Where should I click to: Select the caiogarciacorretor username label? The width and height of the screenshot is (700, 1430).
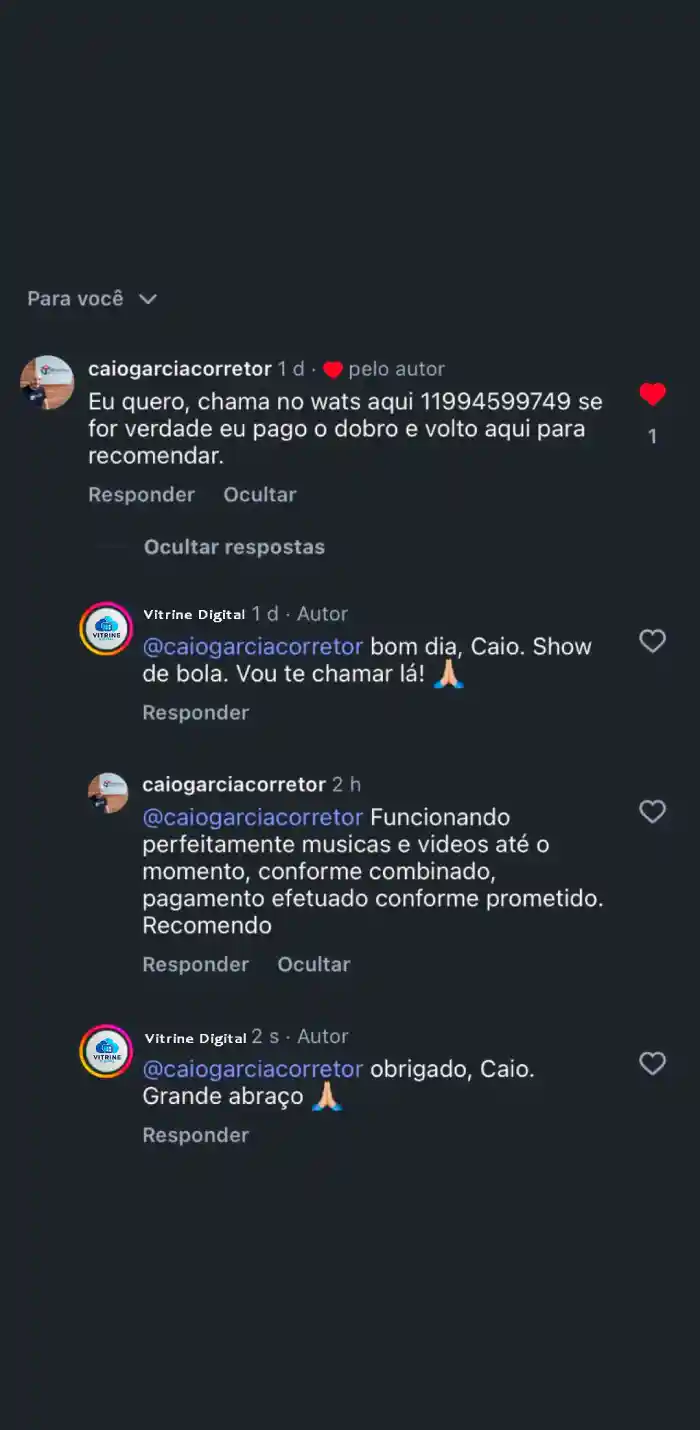180,368
